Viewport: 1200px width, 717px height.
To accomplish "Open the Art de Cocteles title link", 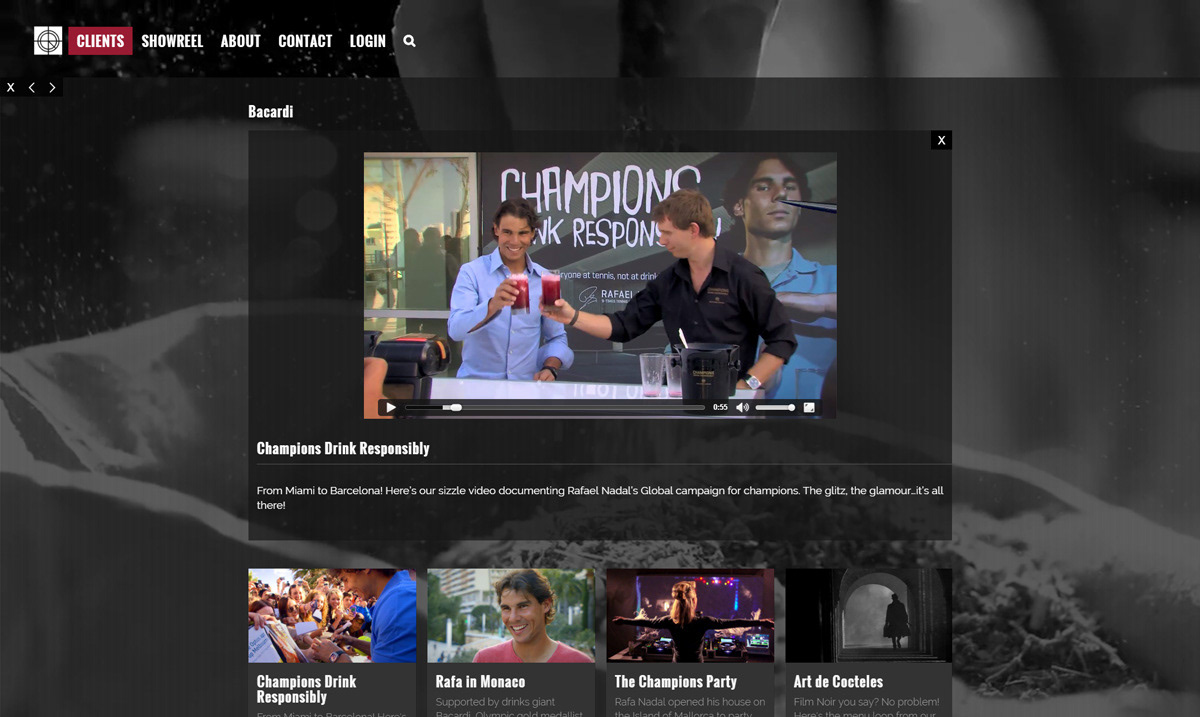I will click(838, 682).
